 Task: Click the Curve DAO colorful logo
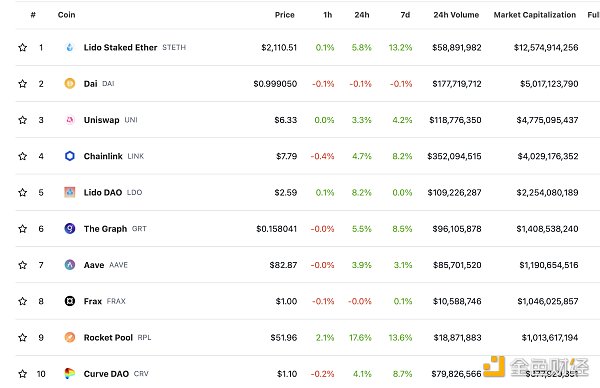point(70,373)
